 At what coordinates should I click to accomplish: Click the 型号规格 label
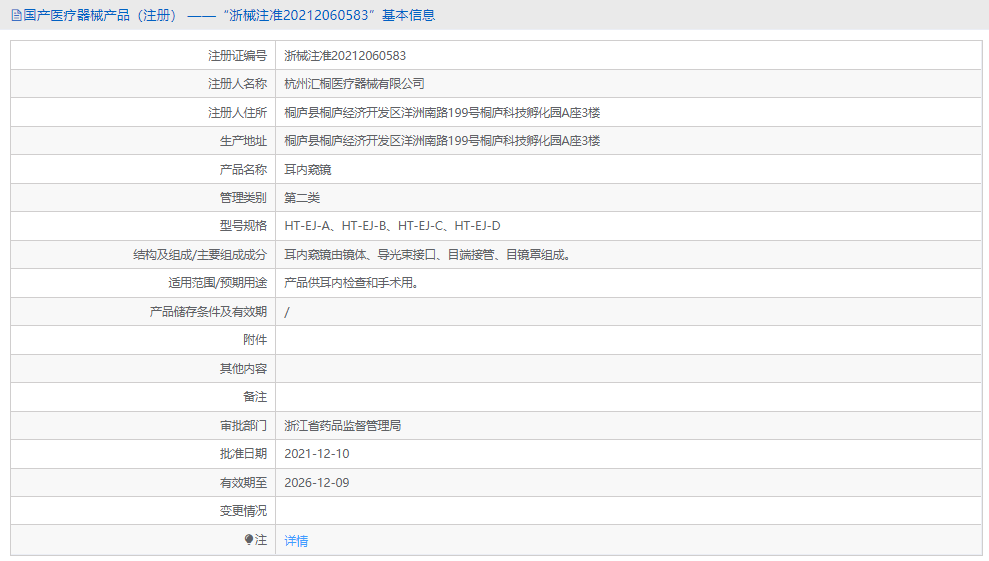[243, 226]
